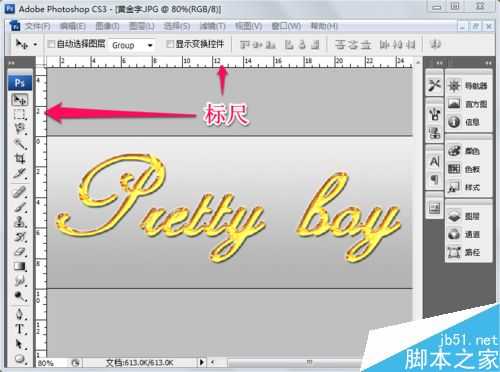The height and width of the screenshot is (372, 500).
Task: Open the status bar info arrow menu
Action: pos(202,362)
